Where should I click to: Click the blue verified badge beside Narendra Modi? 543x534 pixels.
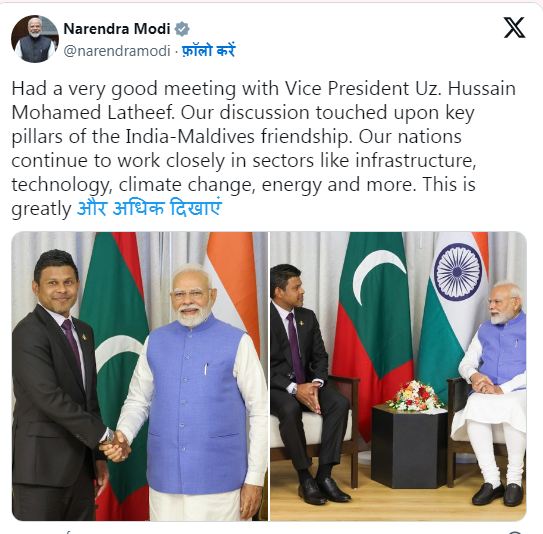182,29
